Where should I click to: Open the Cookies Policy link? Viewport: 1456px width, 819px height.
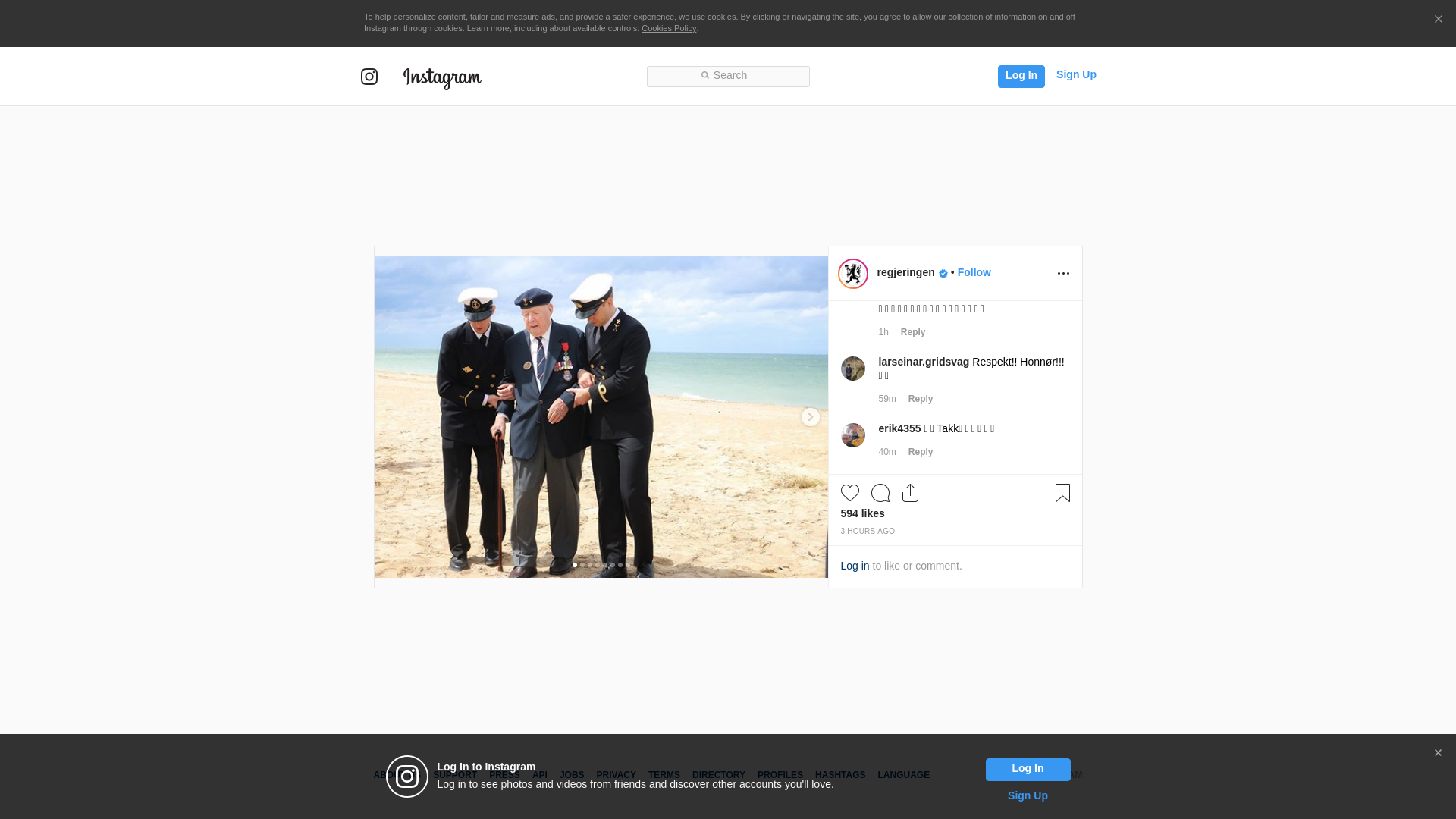tap(668, 28)
